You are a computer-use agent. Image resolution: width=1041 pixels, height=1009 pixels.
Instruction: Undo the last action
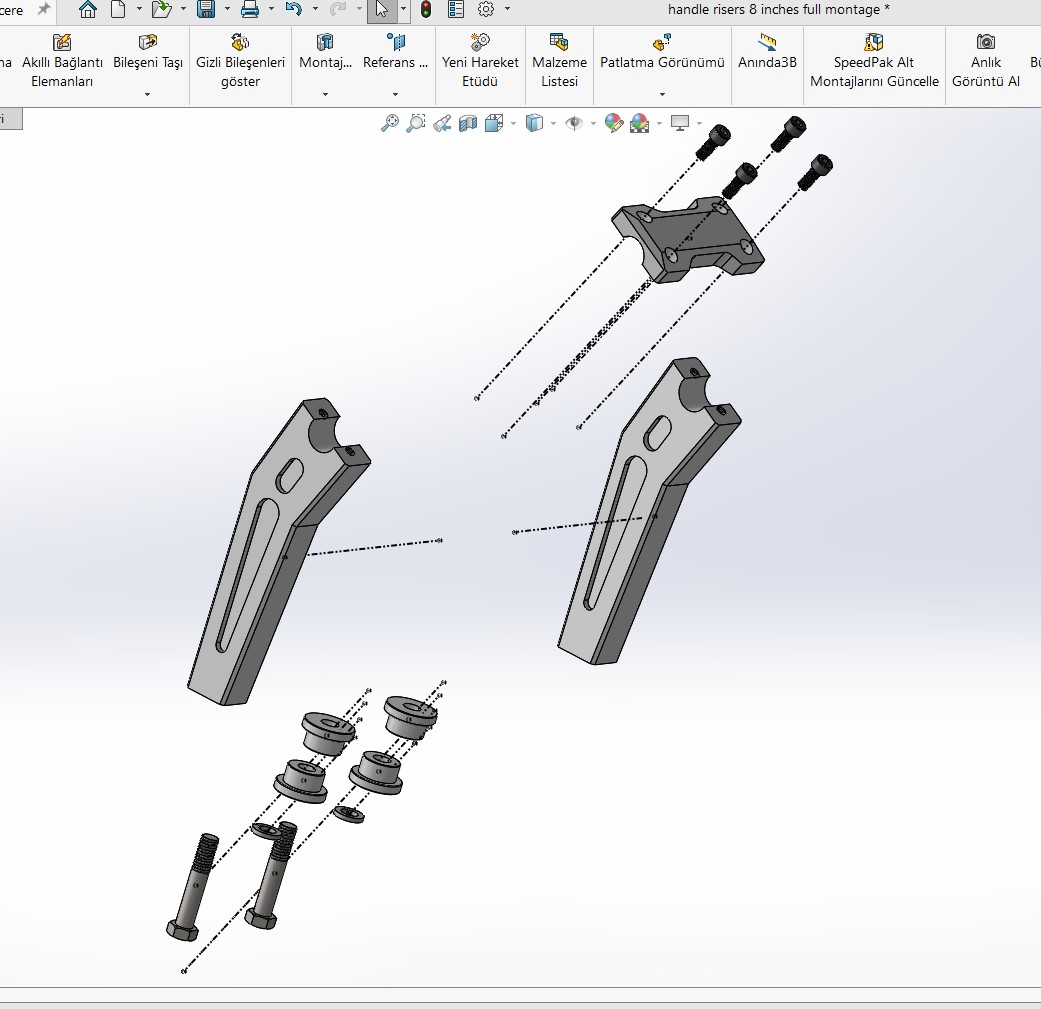click(293, 9)
